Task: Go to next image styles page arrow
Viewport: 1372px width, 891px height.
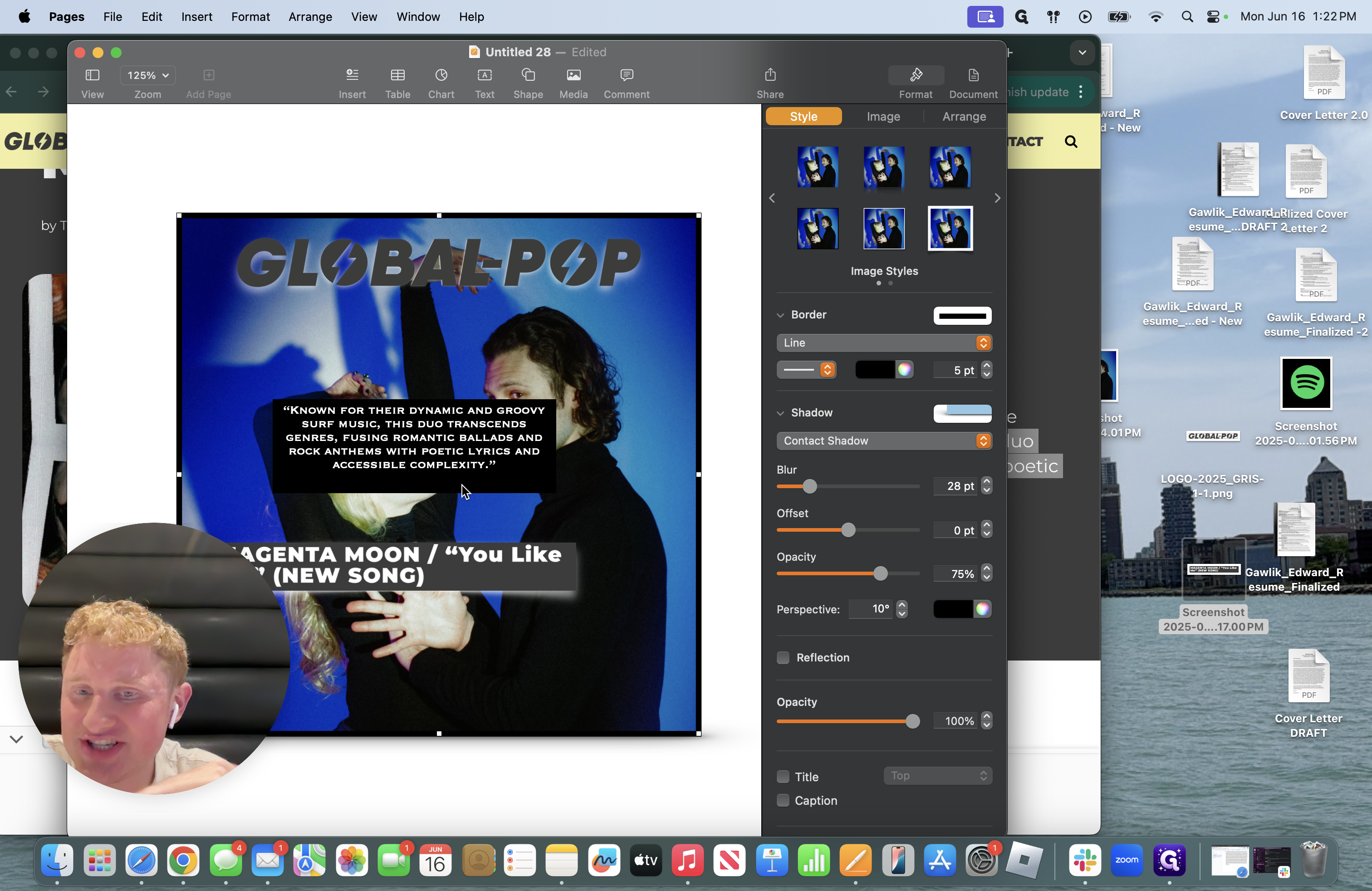Action: pos(997,198)
